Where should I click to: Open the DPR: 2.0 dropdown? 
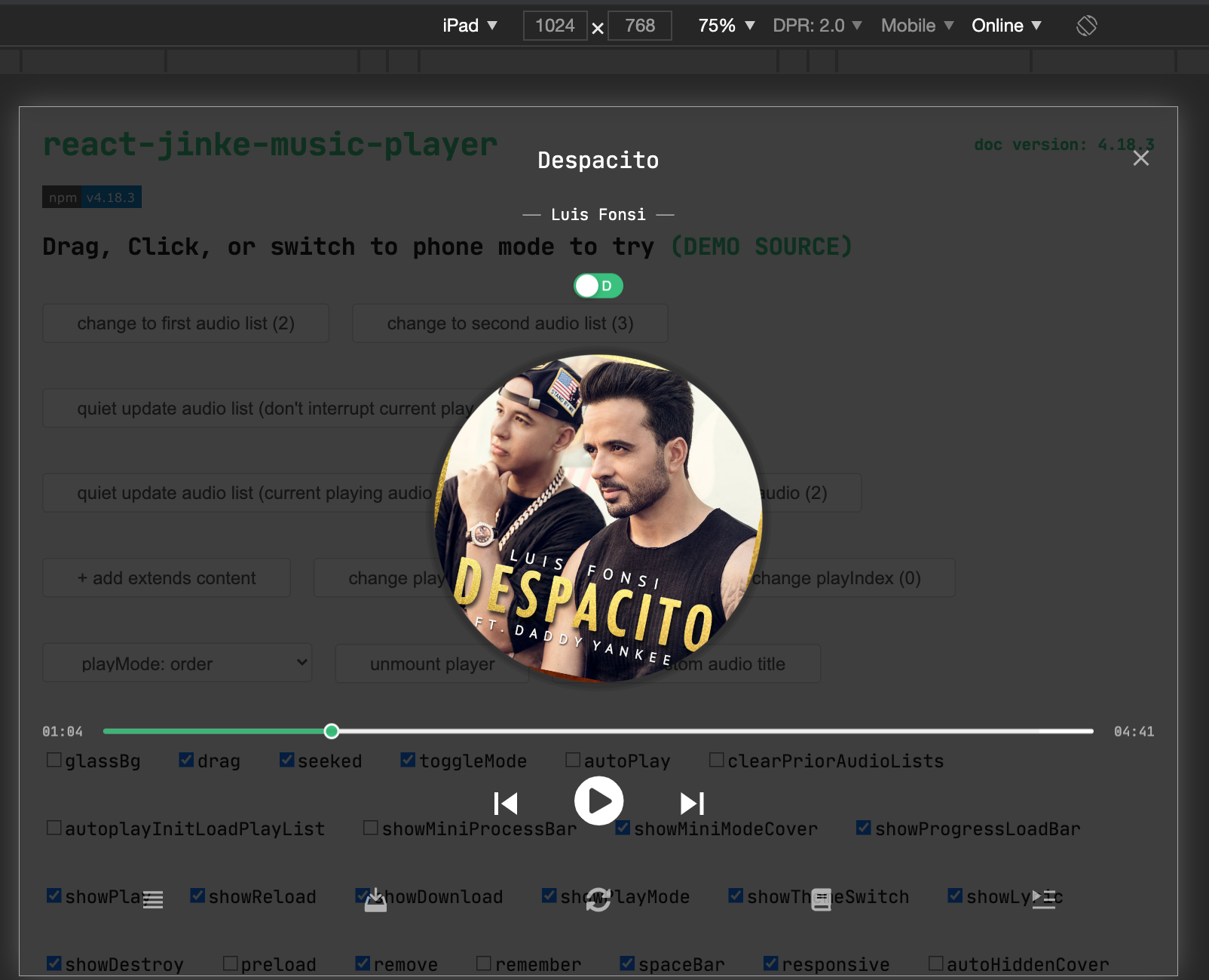tap(817, 26)
